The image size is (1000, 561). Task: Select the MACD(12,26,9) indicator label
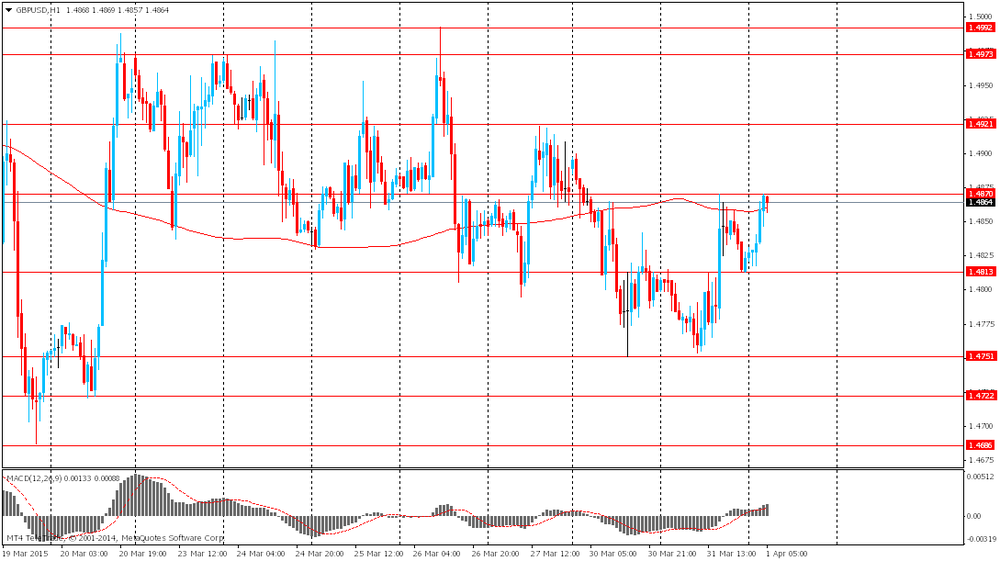(34, 478)
